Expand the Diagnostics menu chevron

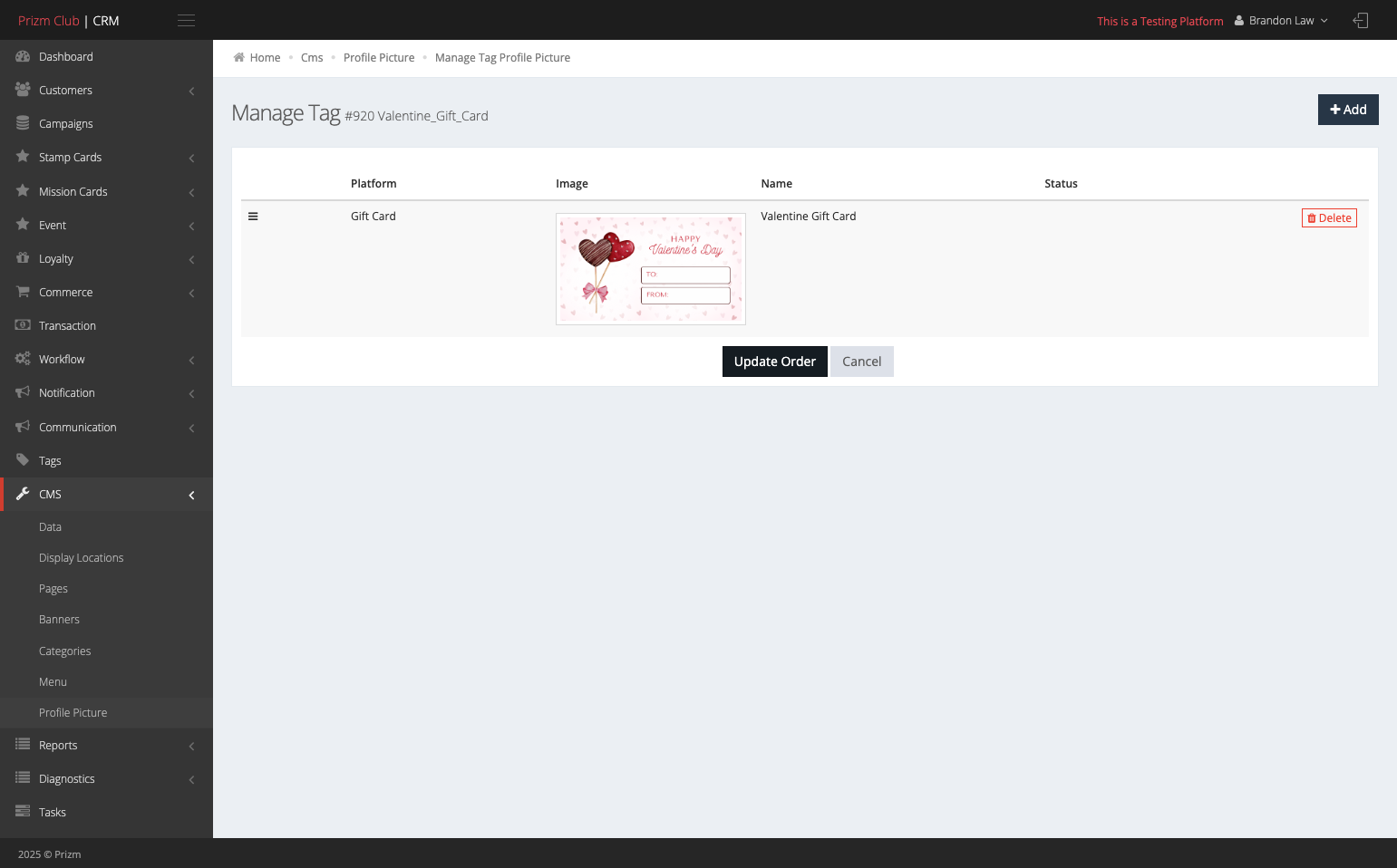[x=191, y=779]
